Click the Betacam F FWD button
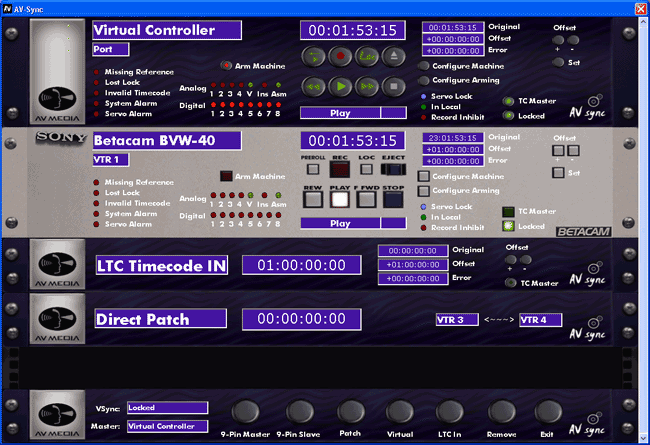Viewport: 650px width, 445px height. [x=366, y=199]
